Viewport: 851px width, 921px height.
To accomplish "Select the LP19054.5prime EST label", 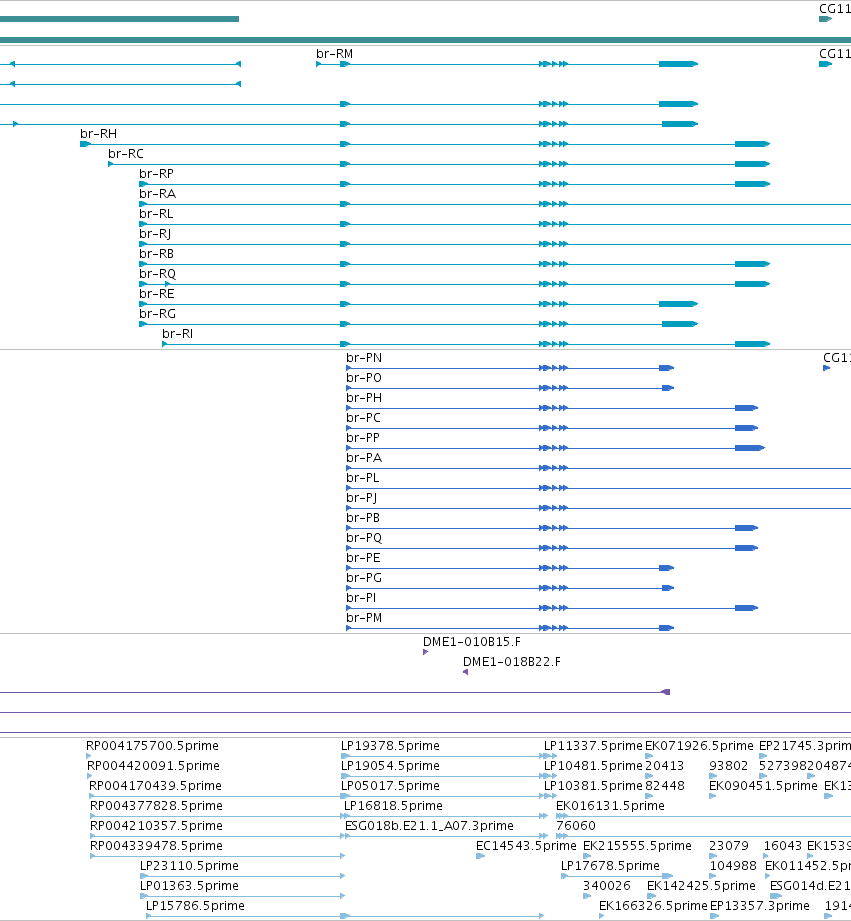I will point(390,766).
